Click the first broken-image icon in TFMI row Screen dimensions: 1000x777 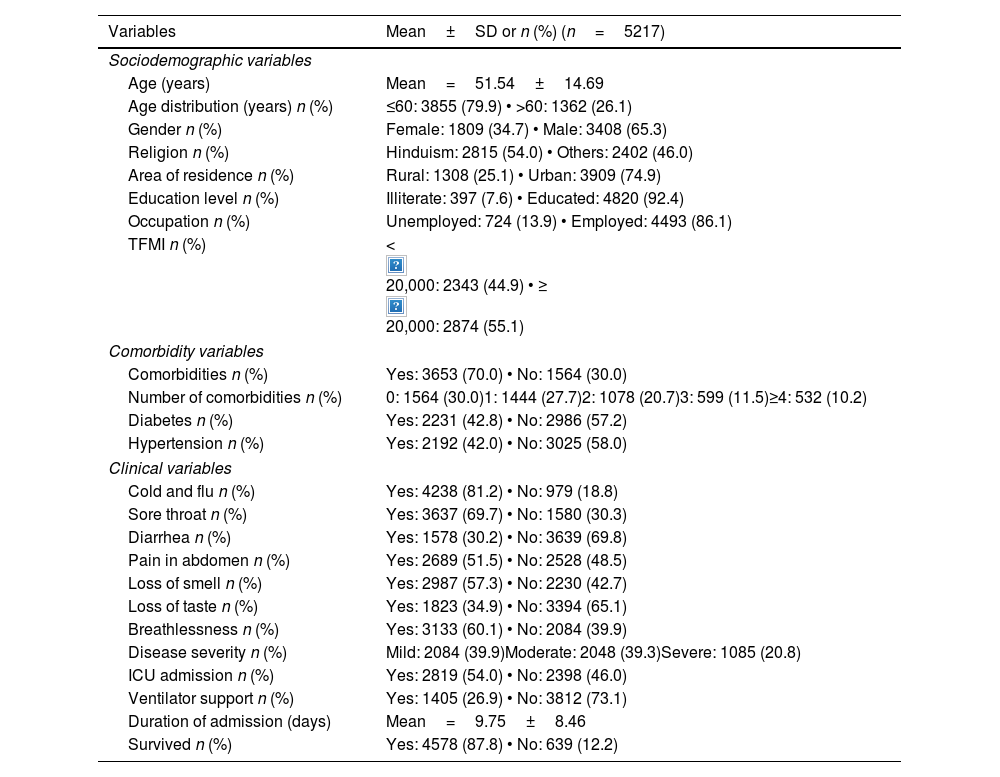(x=396, y=265)
